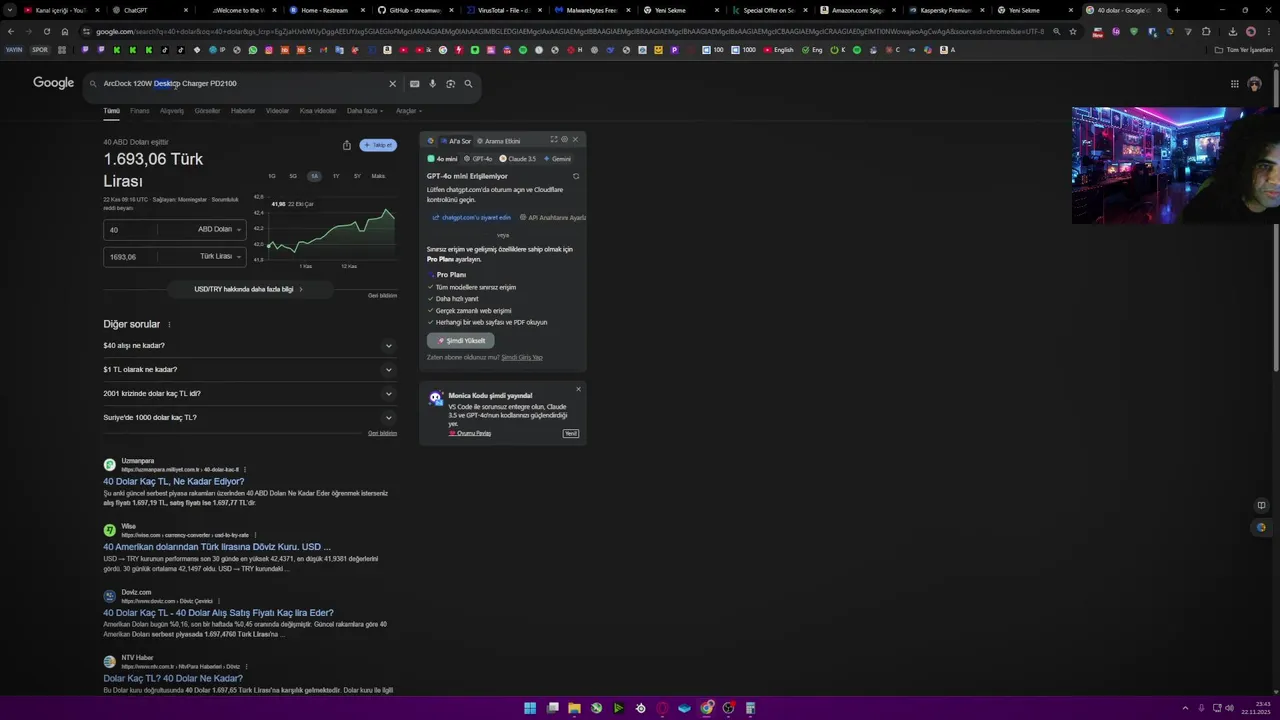Expand the Monica AI panel to fullscreen
This screenshot has height=720, width=1280.
point(554,140)
